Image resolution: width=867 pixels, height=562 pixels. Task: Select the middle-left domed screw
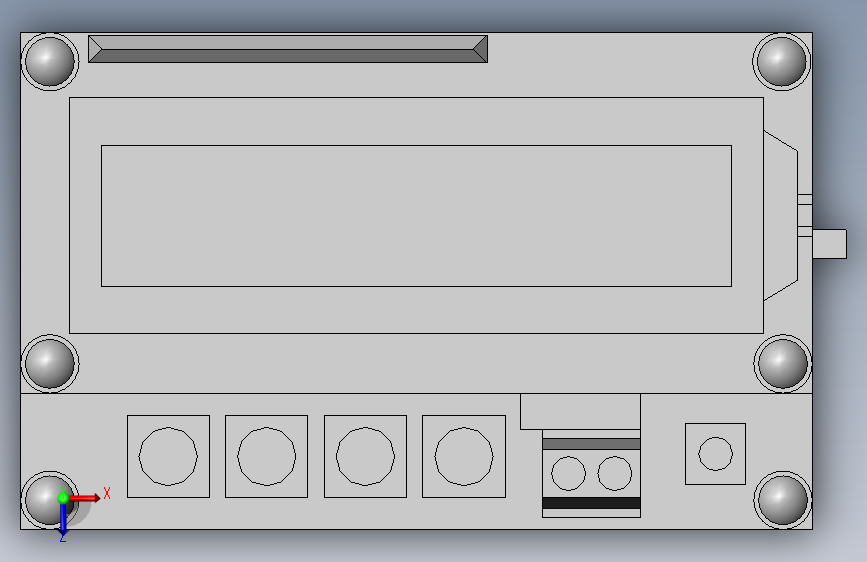click(x=50, y=363)
